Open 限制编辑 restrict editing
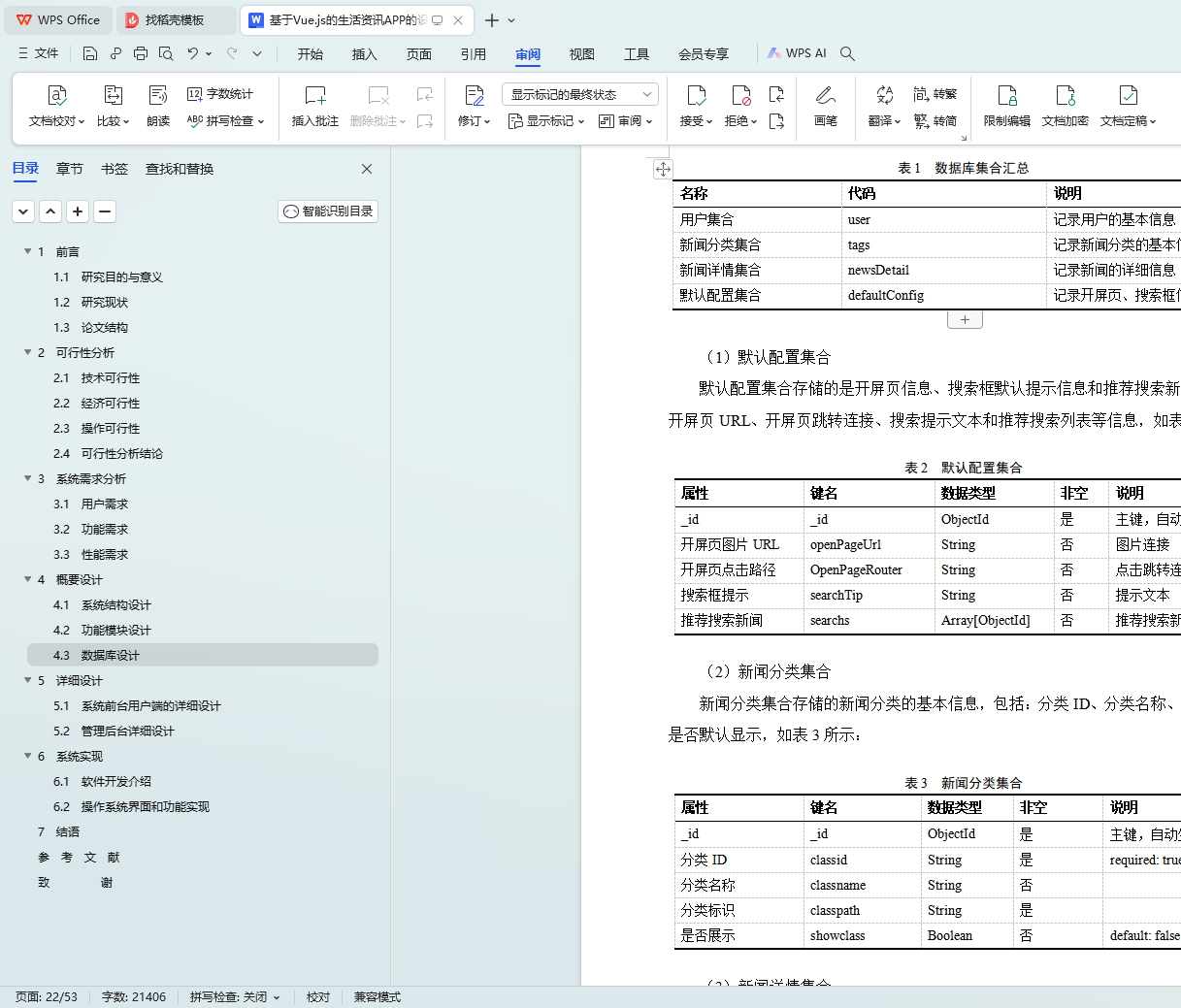Image resolution: width=1181 pixels, height=1008 pixels. coord(1007,106)
